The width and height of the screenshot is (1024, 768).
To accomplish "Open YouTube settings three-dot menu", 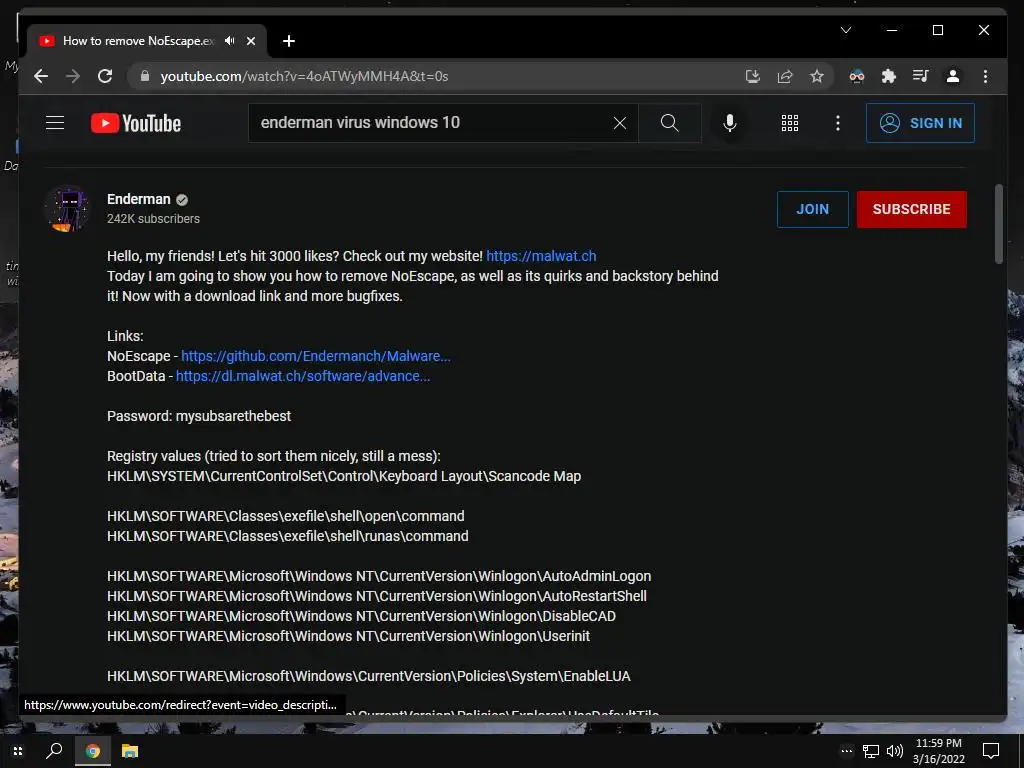I will [x=838, y=123].
